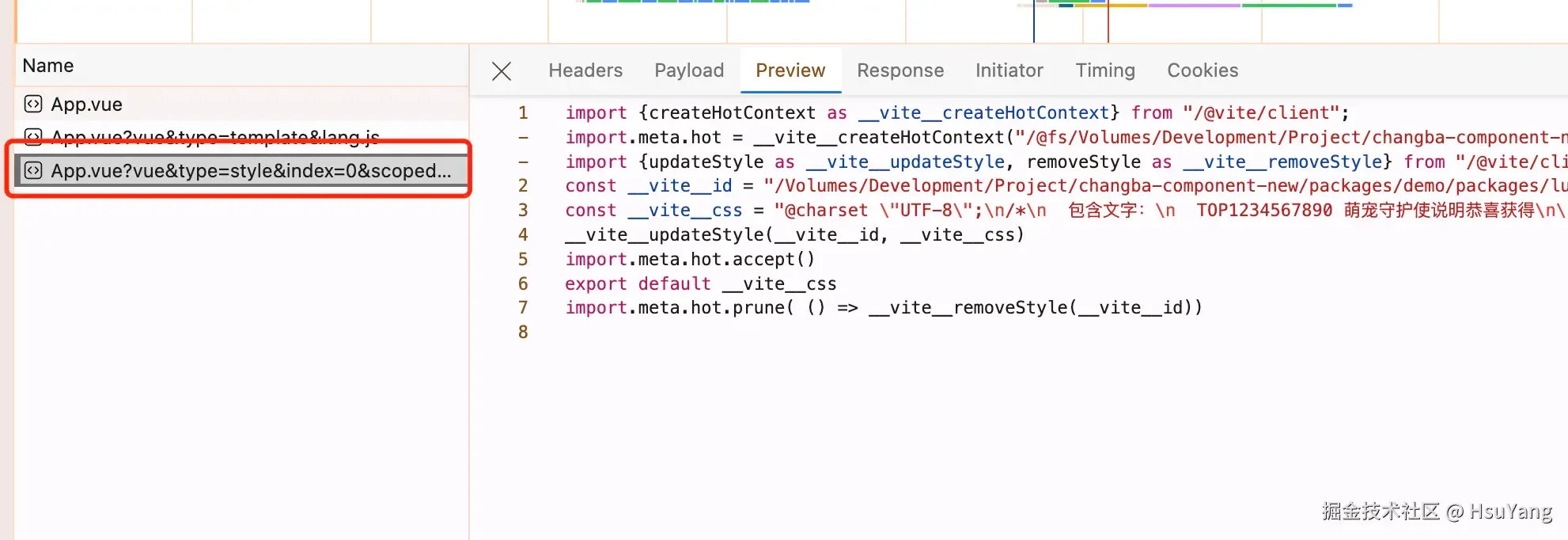
Task: Click line number 3 in preview
Action: coord(523,211)
